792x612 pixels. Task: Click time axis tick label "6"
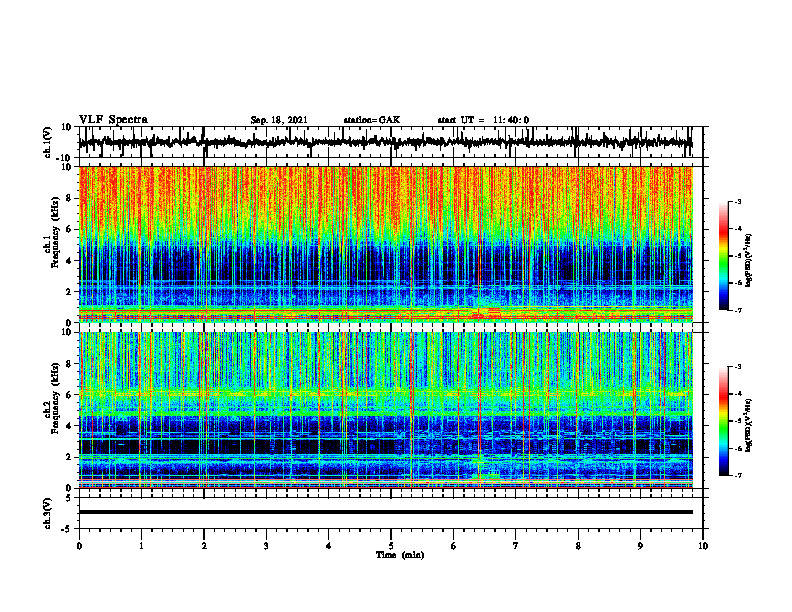(454, 546)
